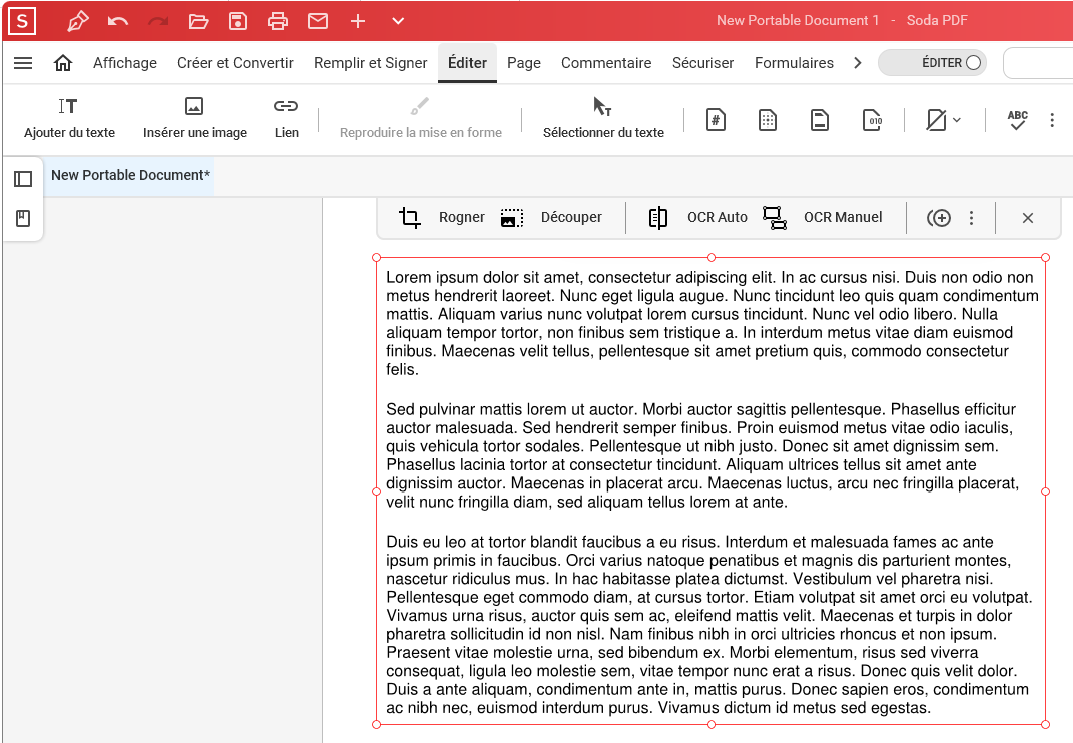Open the hamburger menu
The image size is (1073, 743).
click(23, 63)
